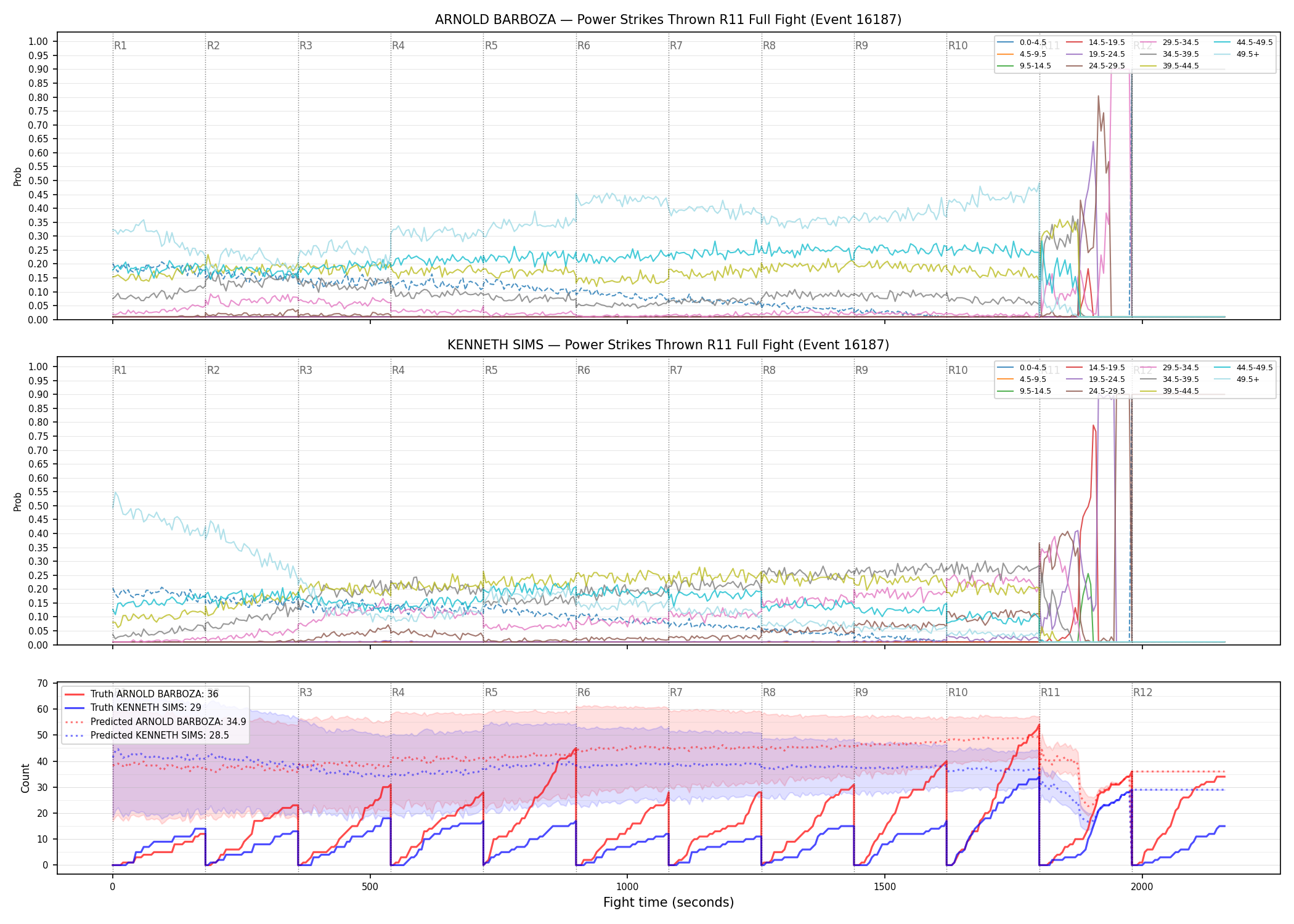Click Predicted ARNOLD BARBOZA: 34.9 legend item

155,721
